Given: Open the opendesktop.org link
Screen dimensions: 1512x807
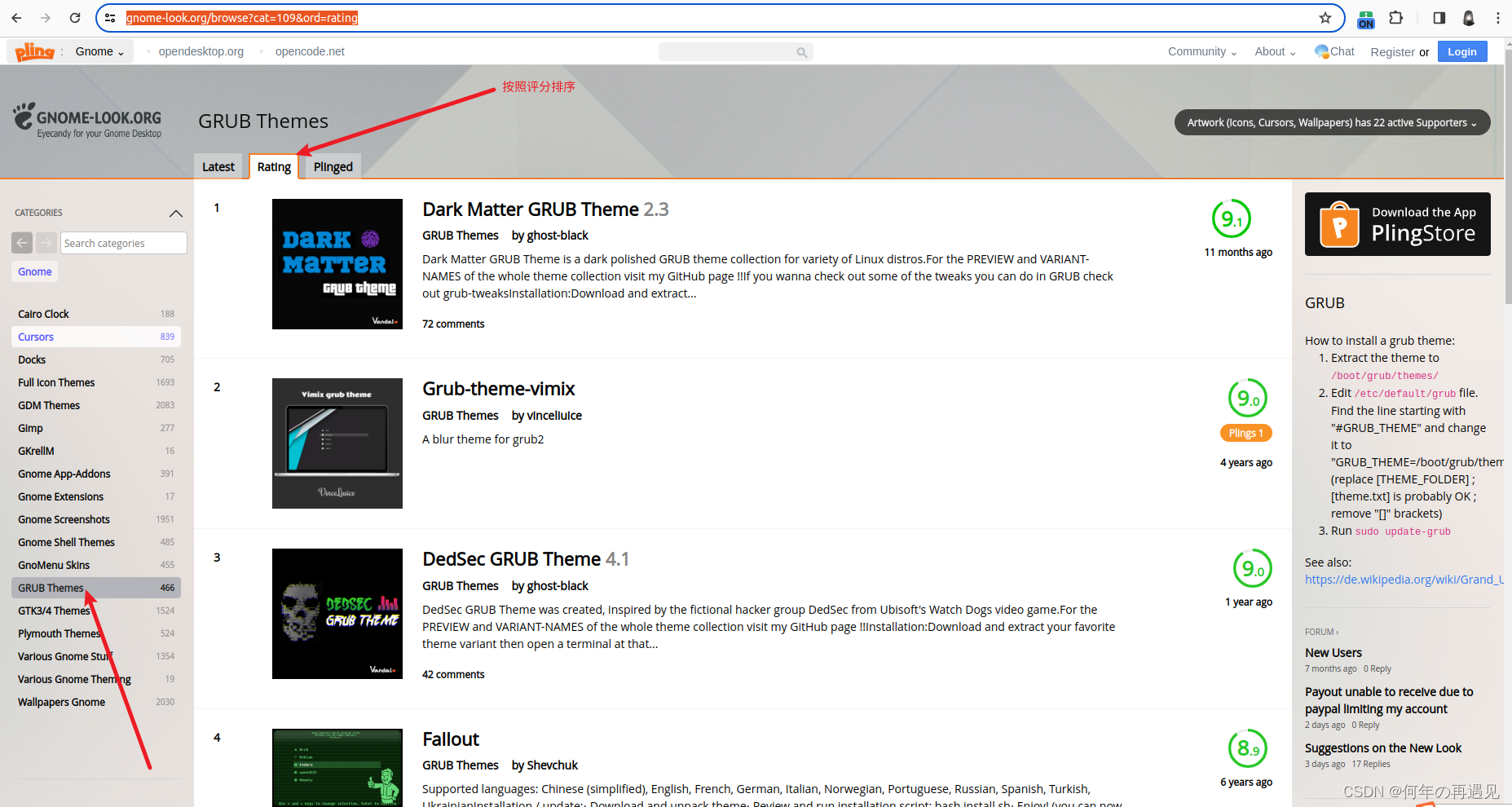Looking at the screenshot, I should point(201,51).
